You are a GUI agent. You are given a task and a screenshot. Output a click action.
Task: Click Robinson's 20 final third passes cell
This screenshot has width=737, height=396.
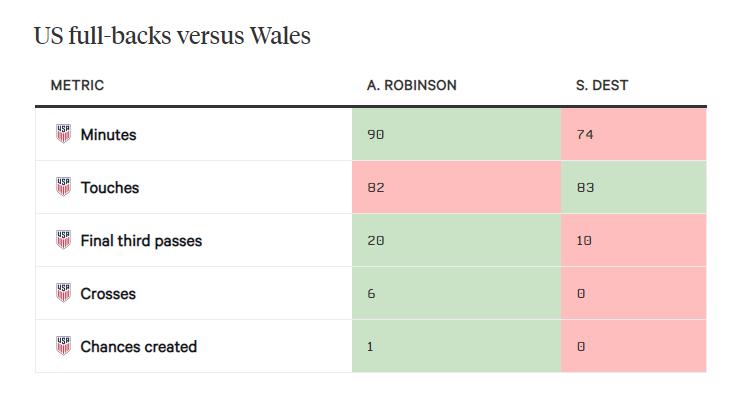click(456, 241)
